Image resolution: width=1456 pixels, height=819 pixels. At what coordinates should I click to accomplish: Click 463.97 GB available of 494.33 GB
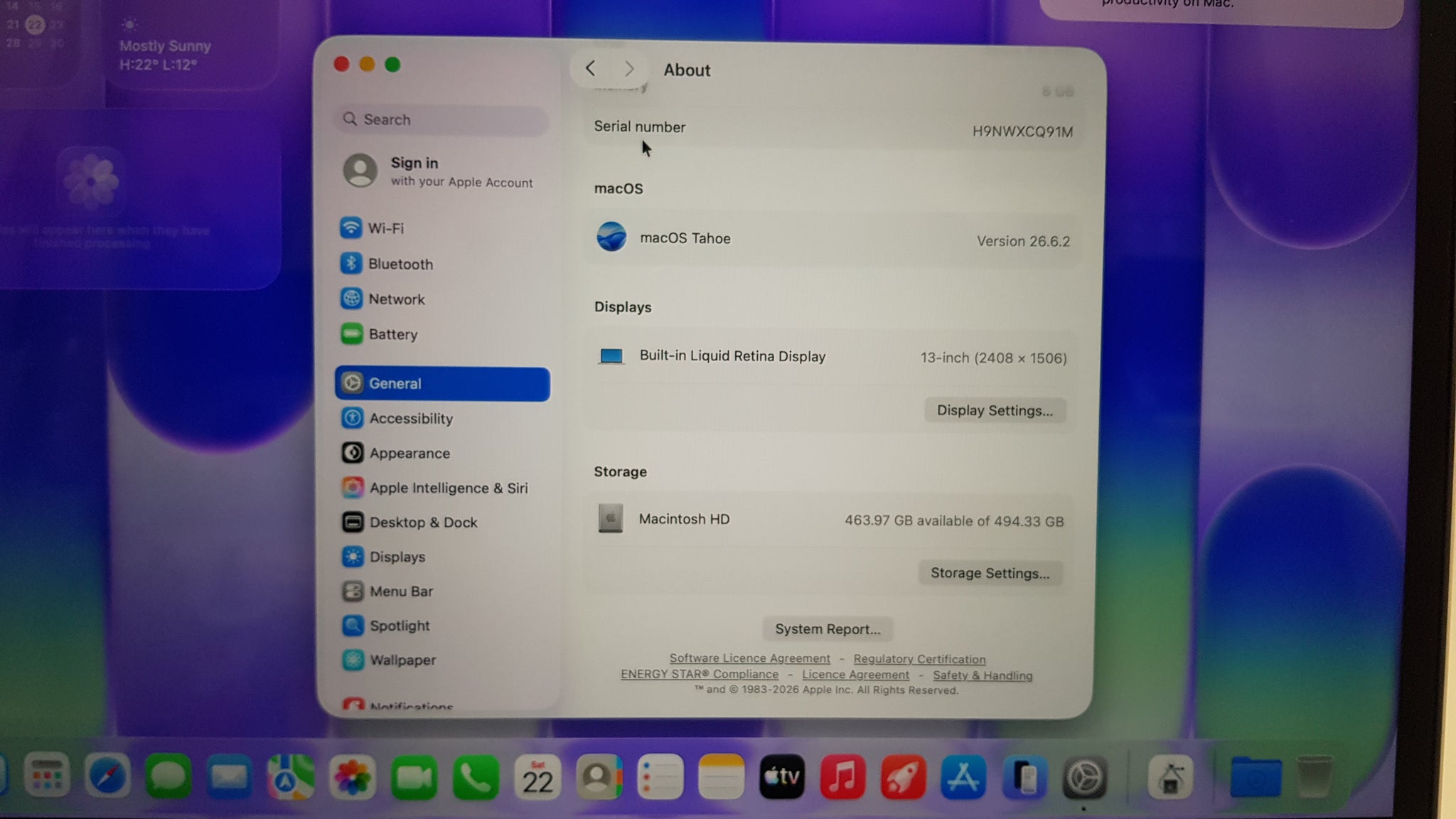point(954,521)
